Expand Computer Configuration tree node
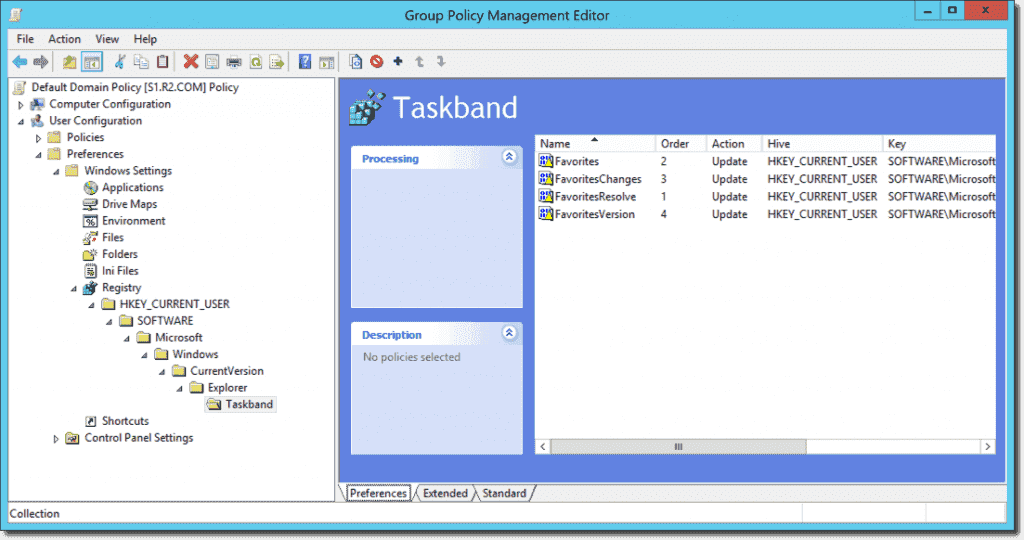1024x540 pixels. pos(20,104)
